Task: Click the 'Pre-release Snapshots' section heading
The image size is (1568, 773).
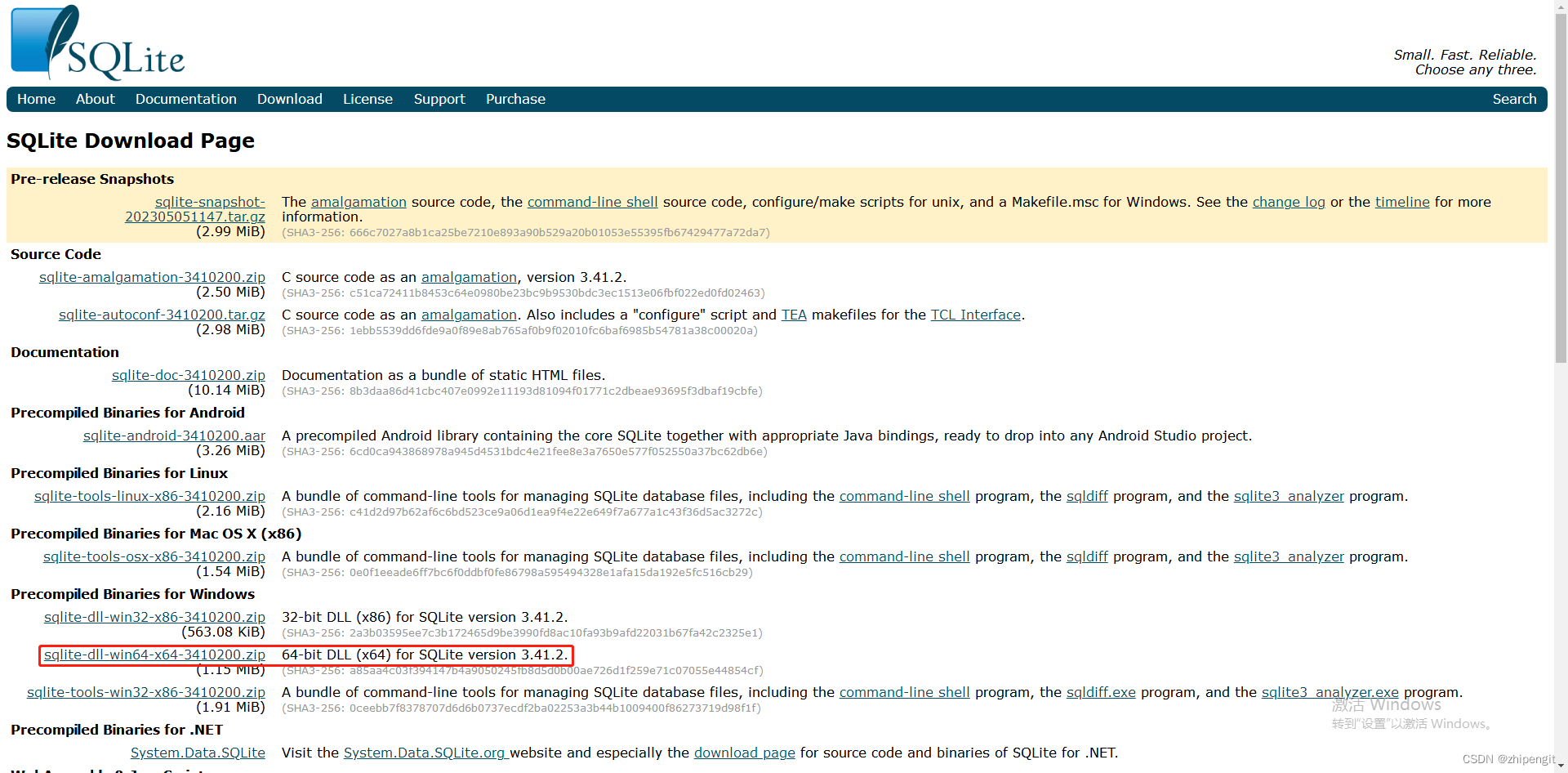Action: 92,179
